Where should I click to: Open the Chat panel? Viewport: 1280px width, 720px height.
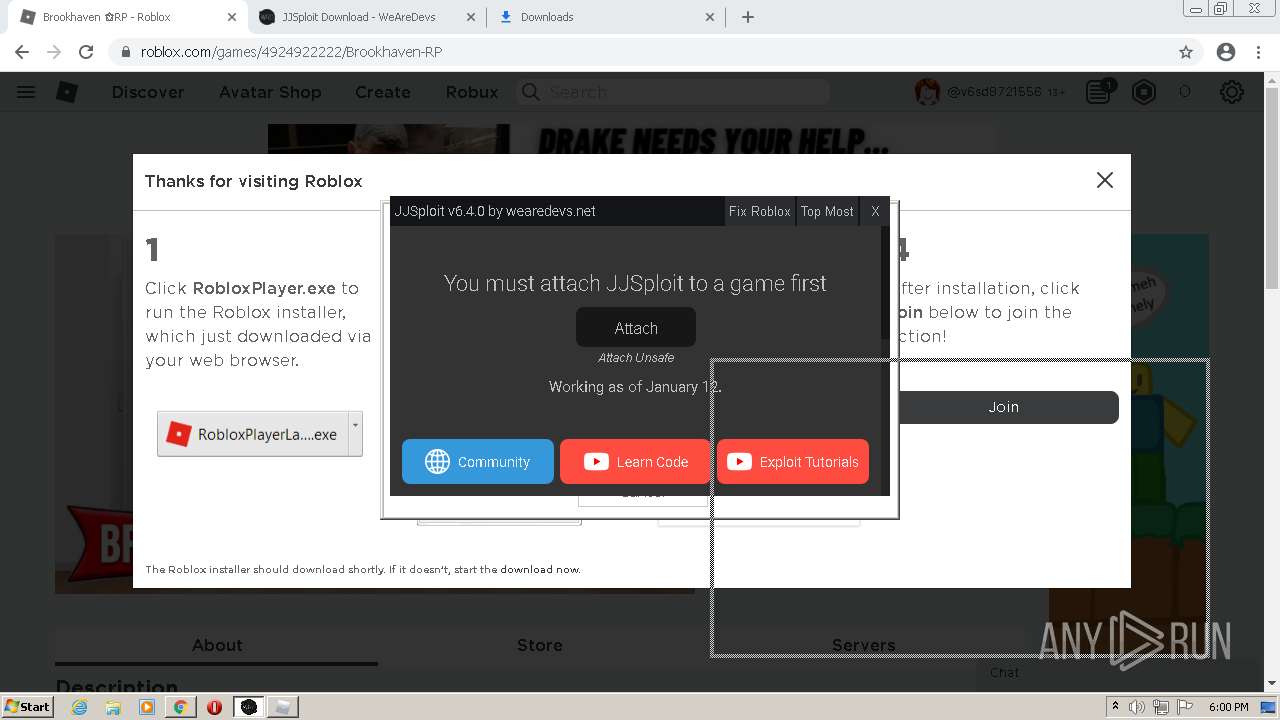coord(1004,673)
